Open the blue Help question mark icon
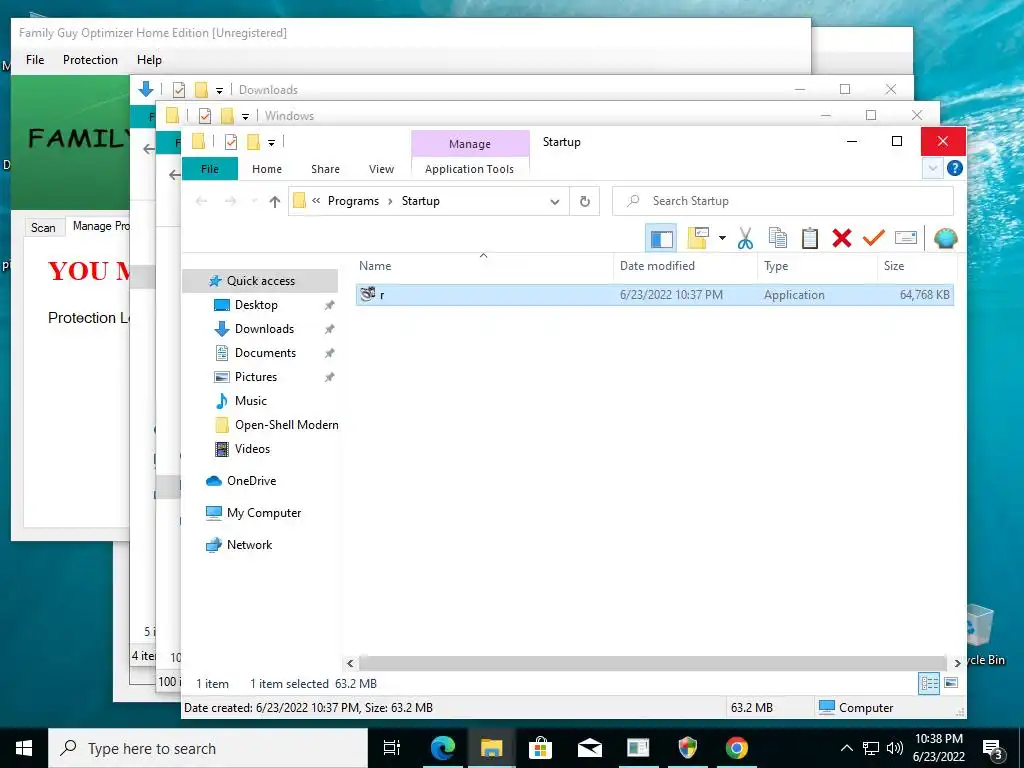Screen dimensions: 1024x768 tap(954, 168)
